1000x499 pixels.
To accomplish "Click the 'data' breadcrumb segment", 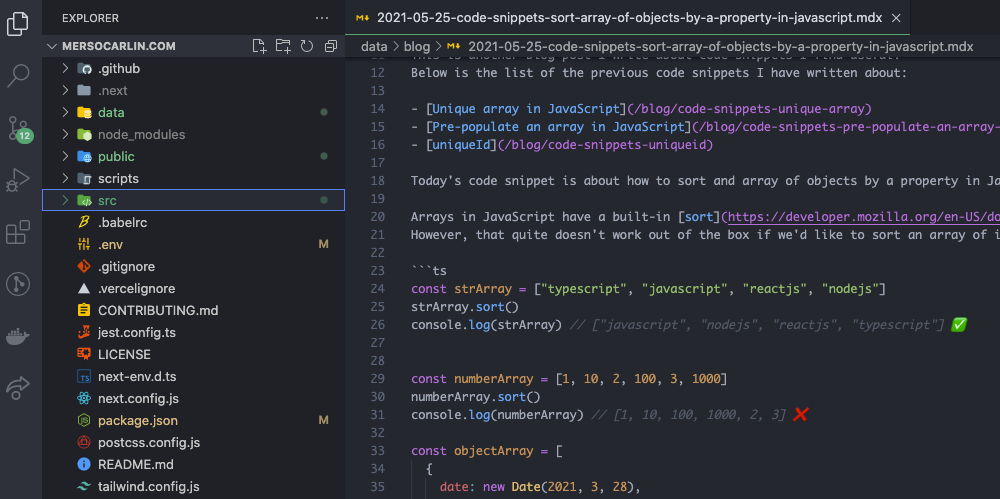I will click(x=374, y=47).
